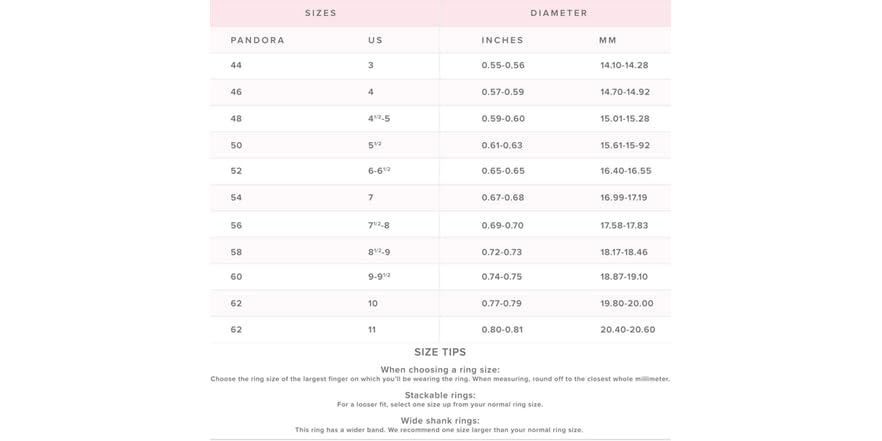
Task: Select the PANDORA column header
Action: coord(258,40)
